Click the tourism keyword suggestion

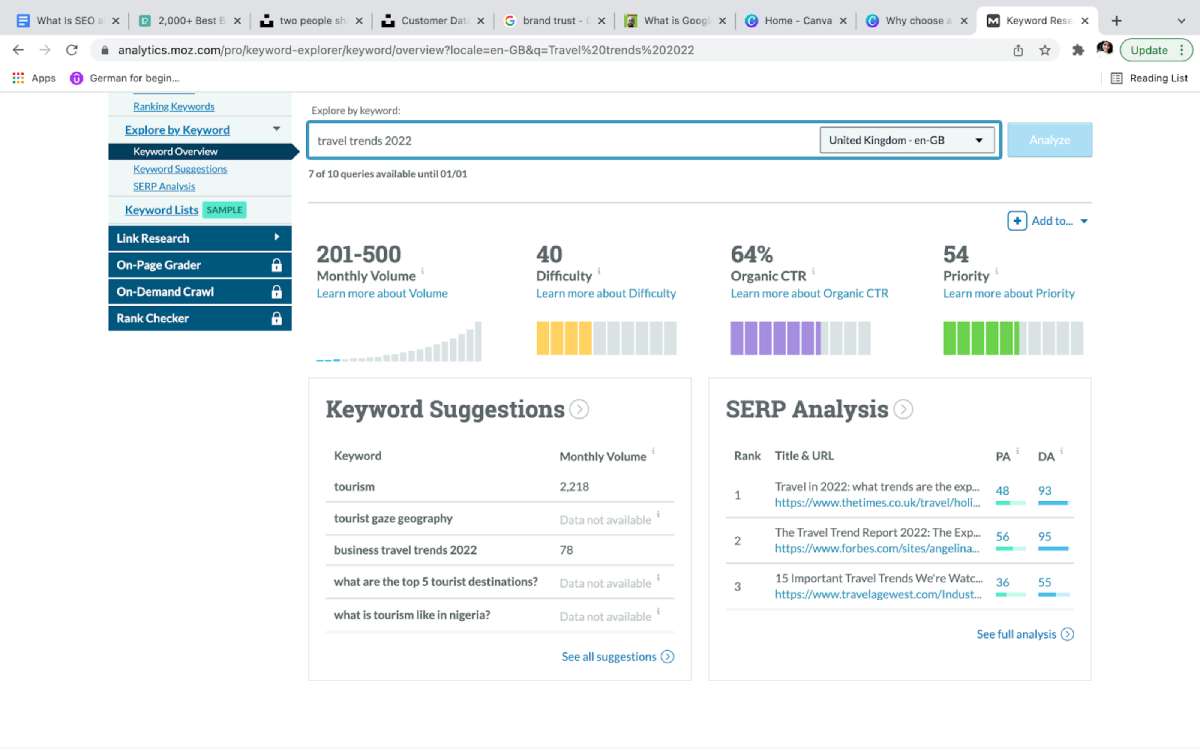coord(354,487)
